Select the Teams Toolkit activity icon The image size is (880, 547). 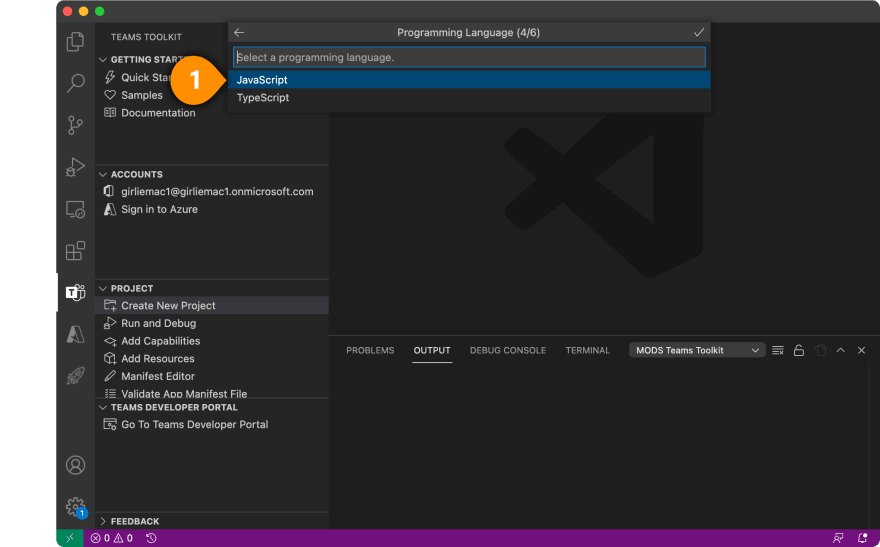75,292
